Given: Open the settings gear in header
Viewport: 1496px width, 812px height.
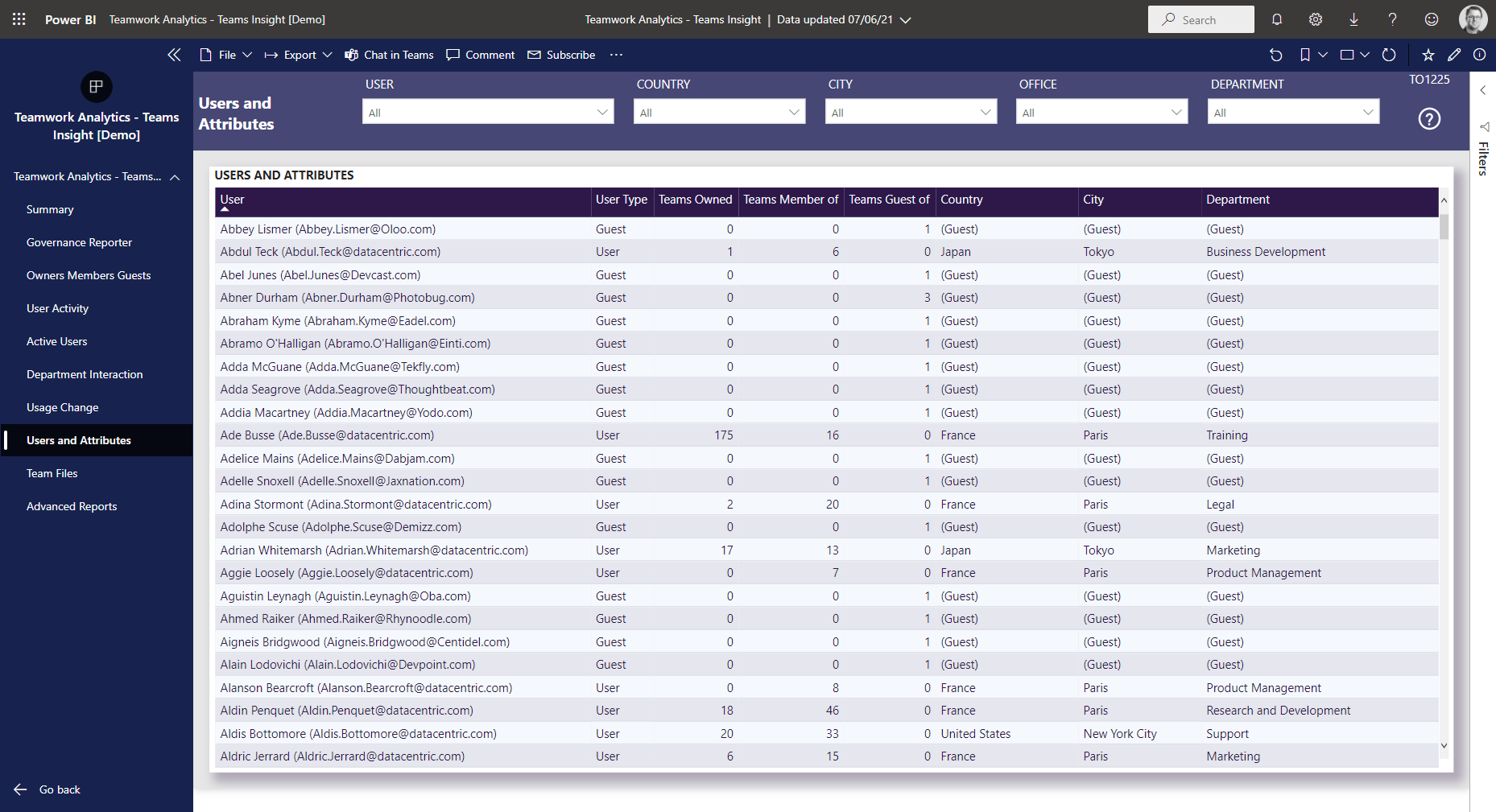Looking at the screenshot, I should (x=1316, y=19).
